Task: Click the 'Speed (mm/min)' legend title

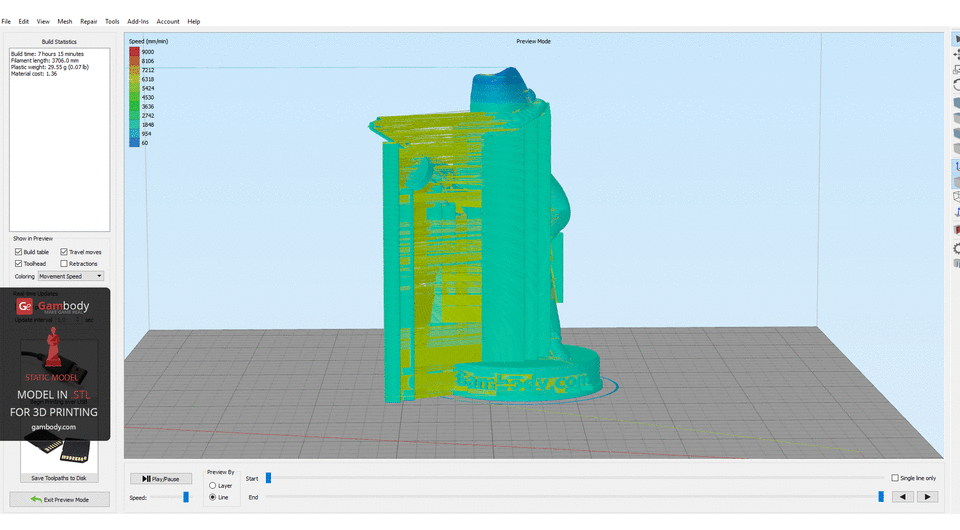Action: 148,41
